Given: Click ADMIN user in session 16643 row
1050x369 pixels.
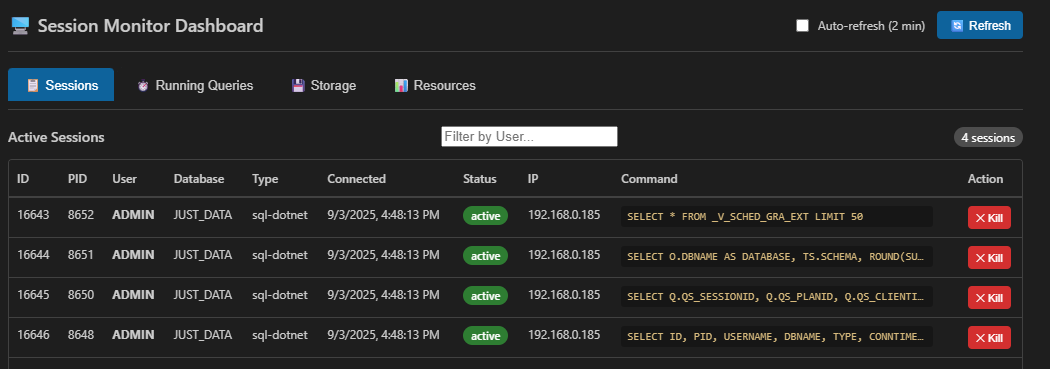Looking at the screenshot, I should point(133,215).
